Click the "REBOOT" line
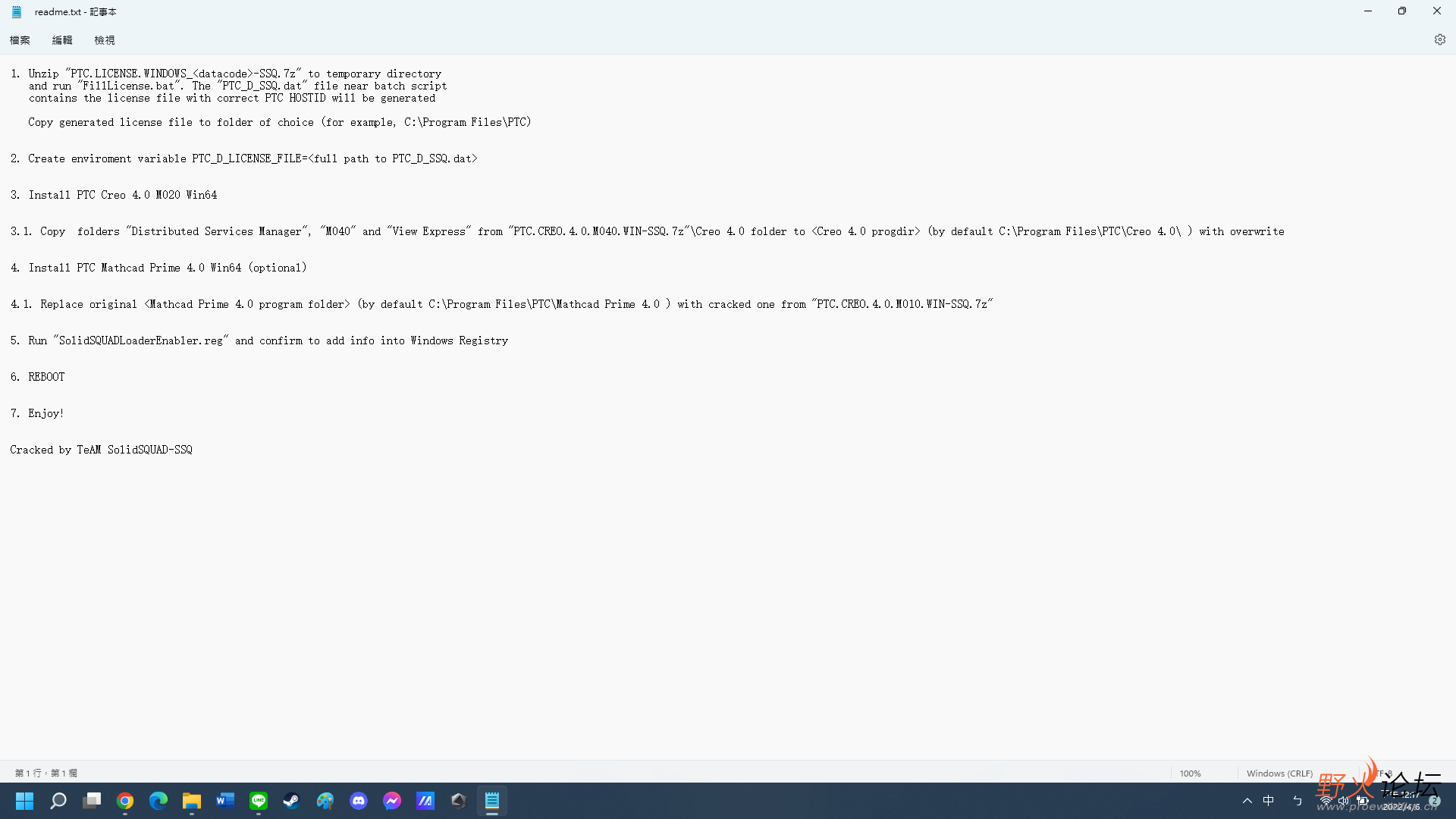Viewport: 1456px width, 819px height. [46, 377]
